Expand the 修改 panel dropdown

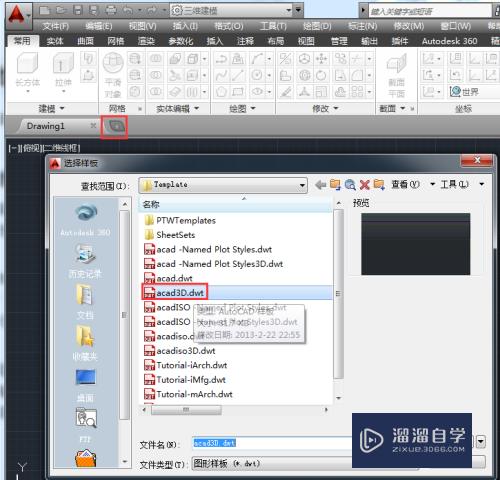(325, 108)
